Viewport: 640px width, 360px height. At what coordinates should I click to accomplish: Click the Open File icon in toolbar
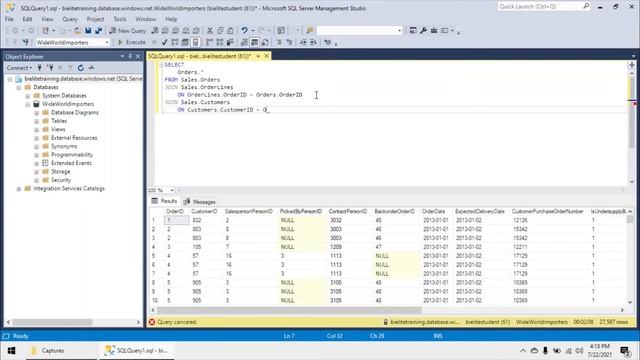[x=77, y=31]
